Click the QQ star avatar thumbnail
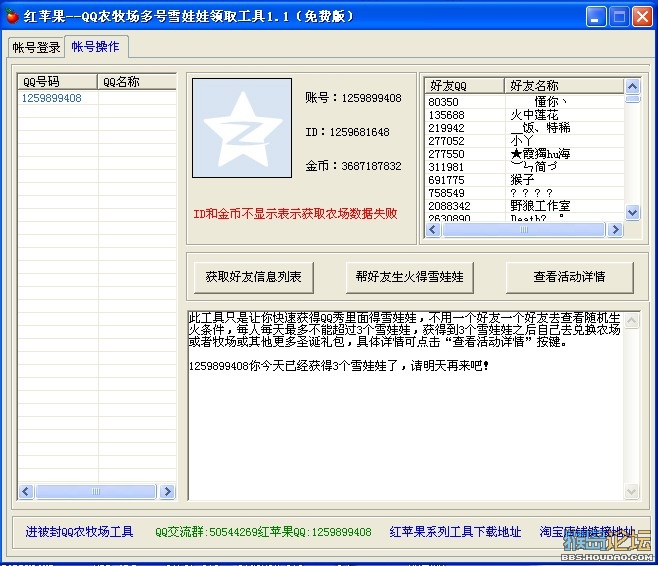The image size is (658, 566). [x=242, y=128]
